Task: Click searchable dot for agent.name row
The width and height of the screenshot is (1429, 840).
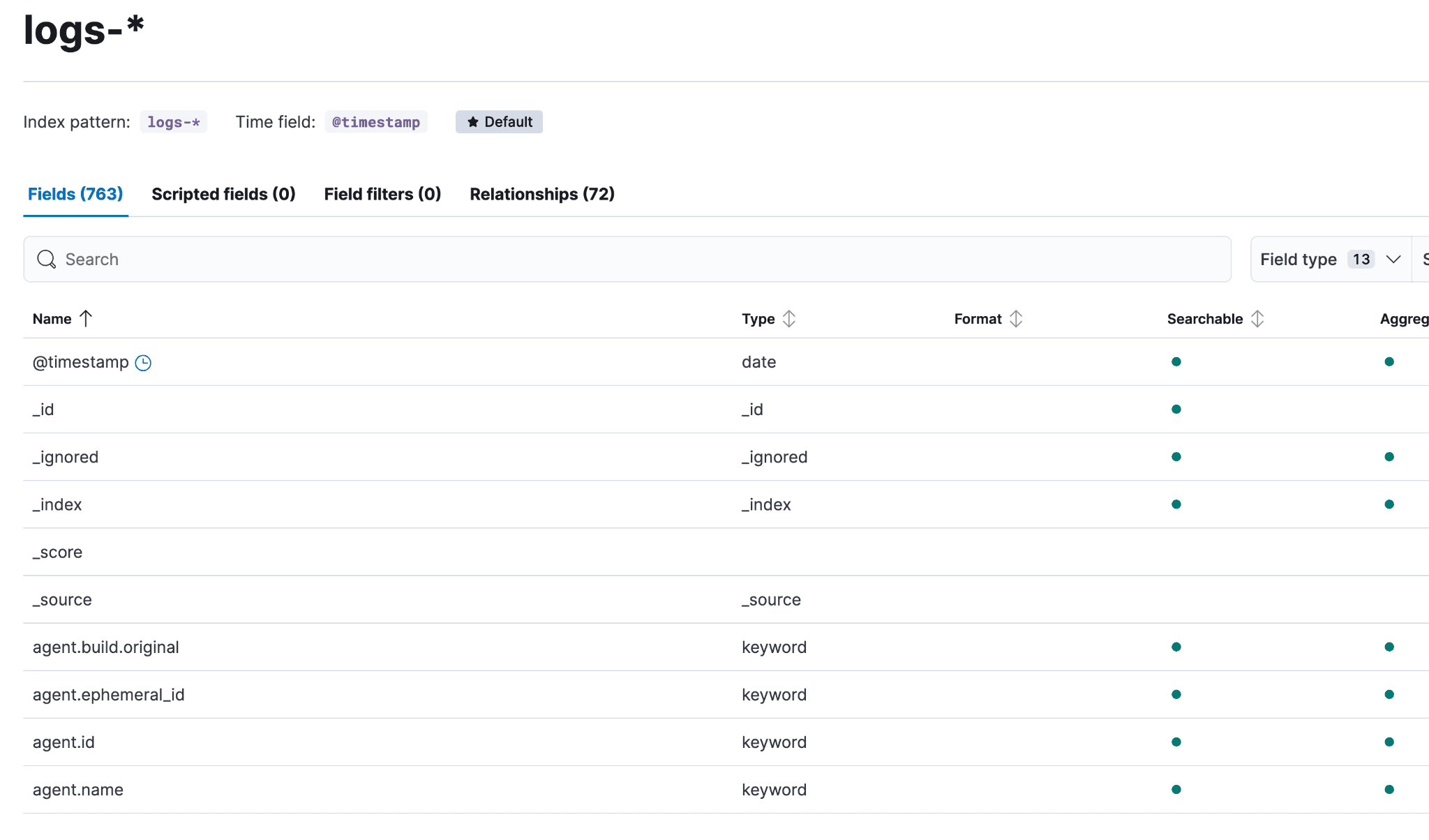Action: (1176, 790)
